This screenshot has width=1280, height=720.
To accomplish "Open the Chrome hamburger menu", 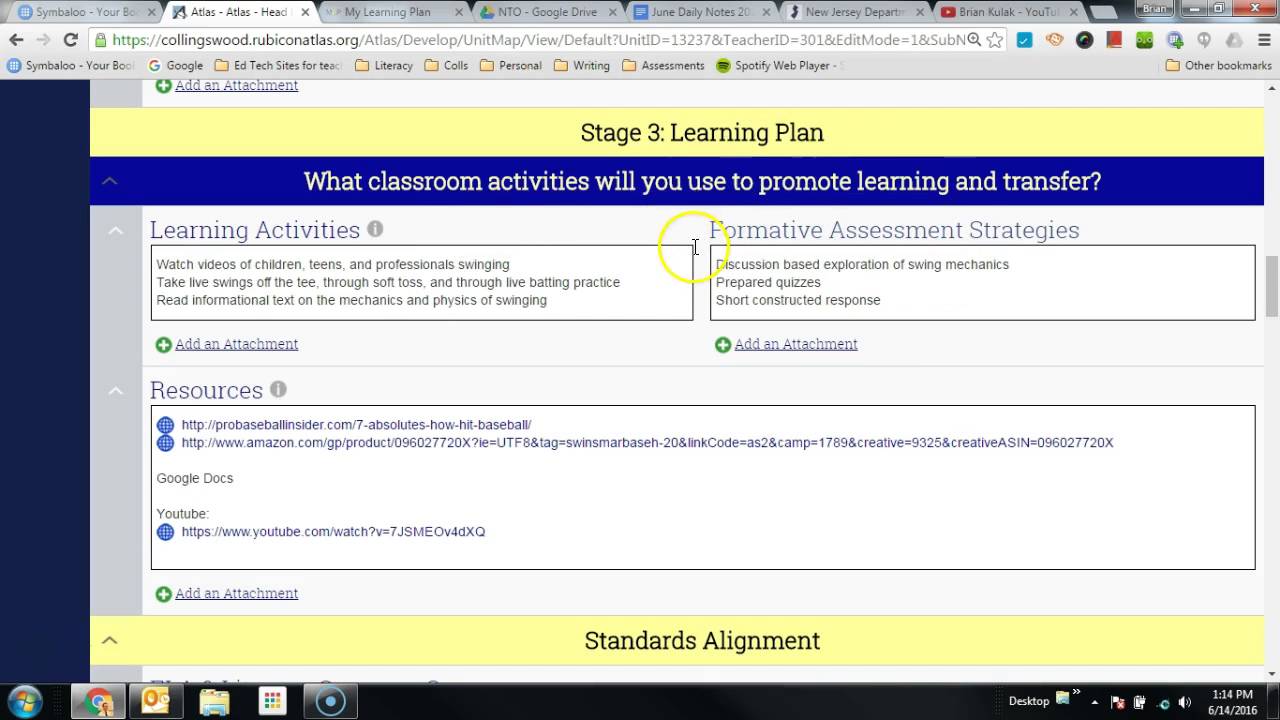I will 1262,40.
